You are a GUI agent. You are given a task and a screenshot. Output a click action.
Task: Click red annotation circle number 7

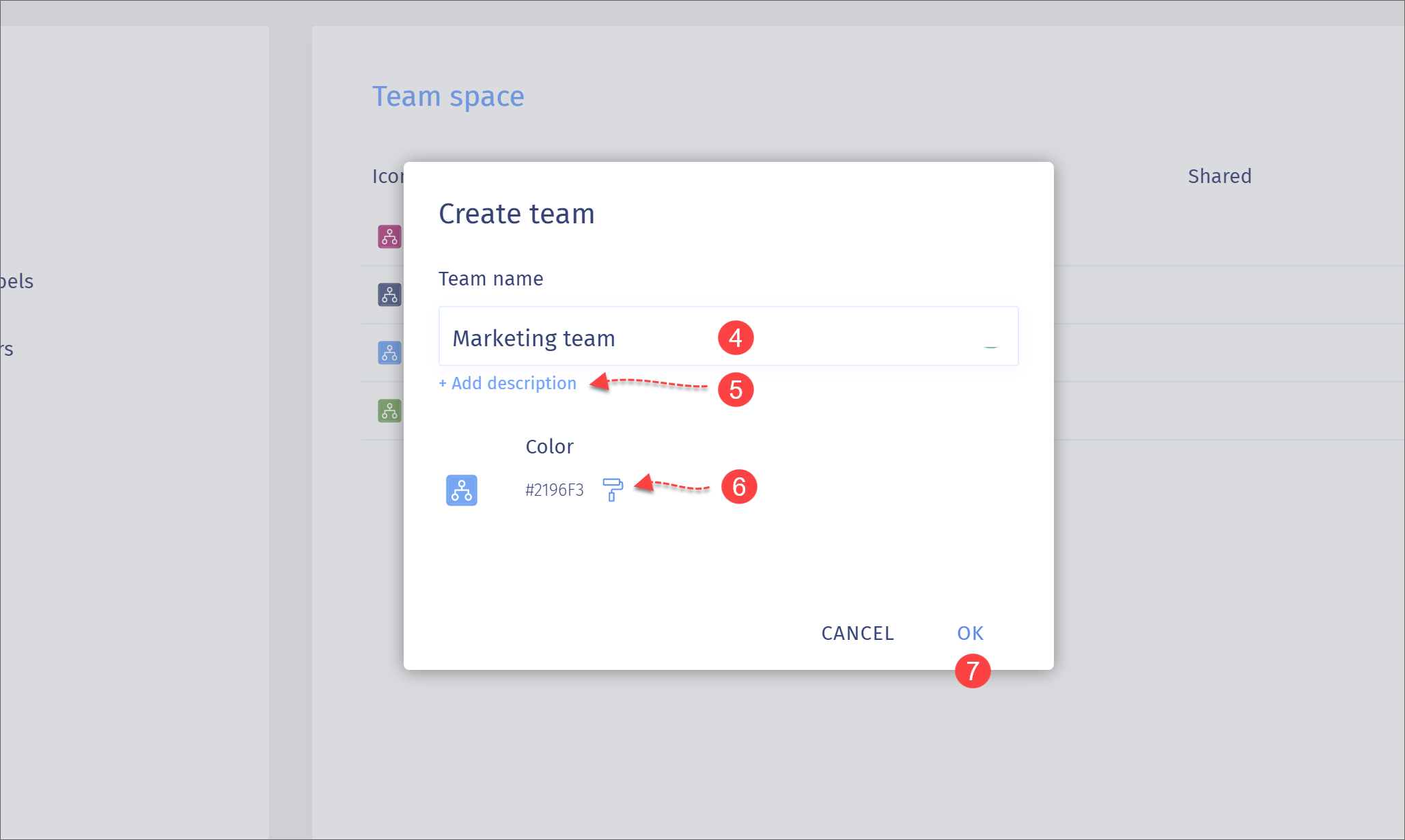click(x=973, y=671)
